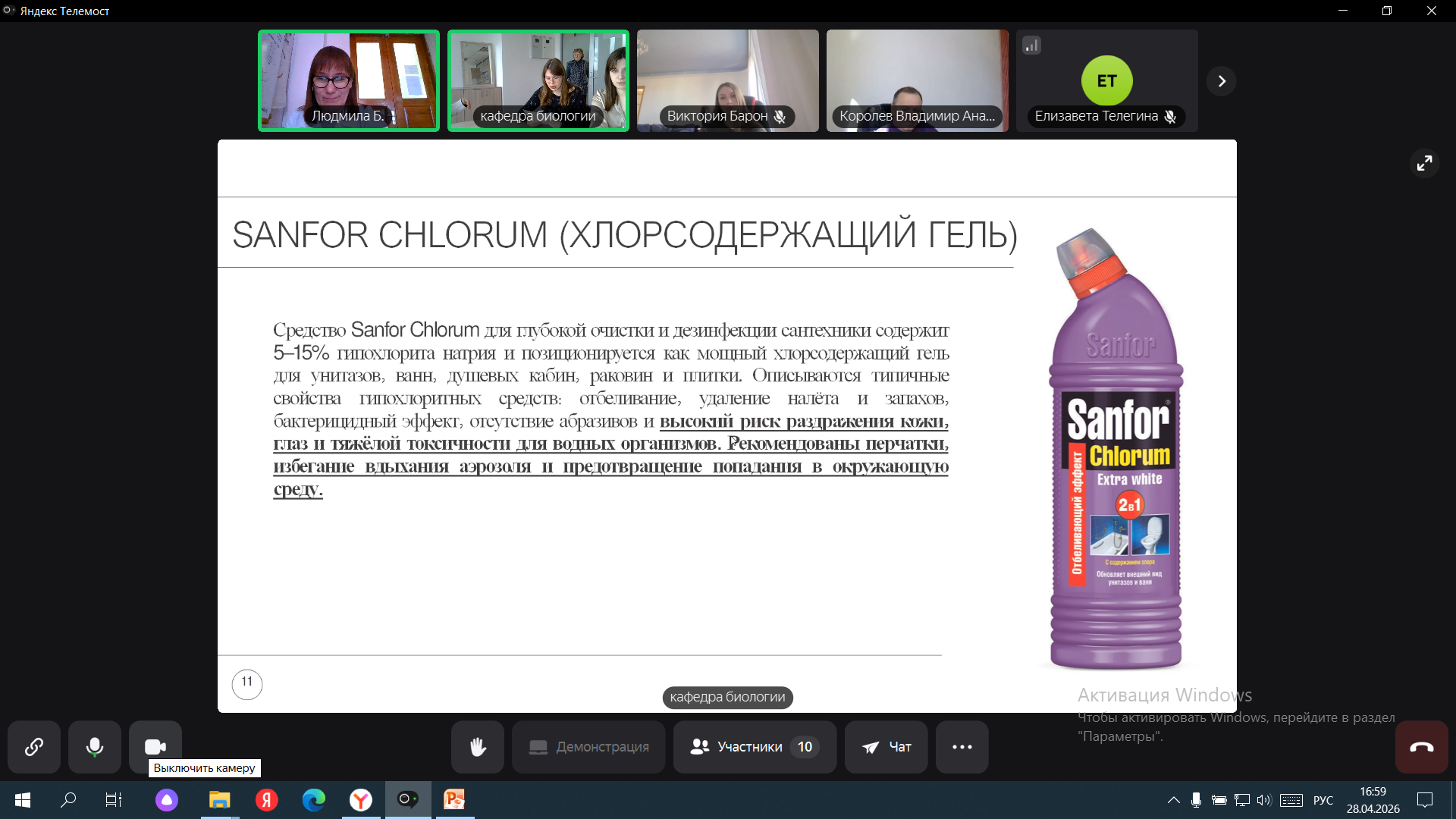Open PowerPoint from the taskbar
Viewport: 1456px width, 819px height.
[454, 799]
